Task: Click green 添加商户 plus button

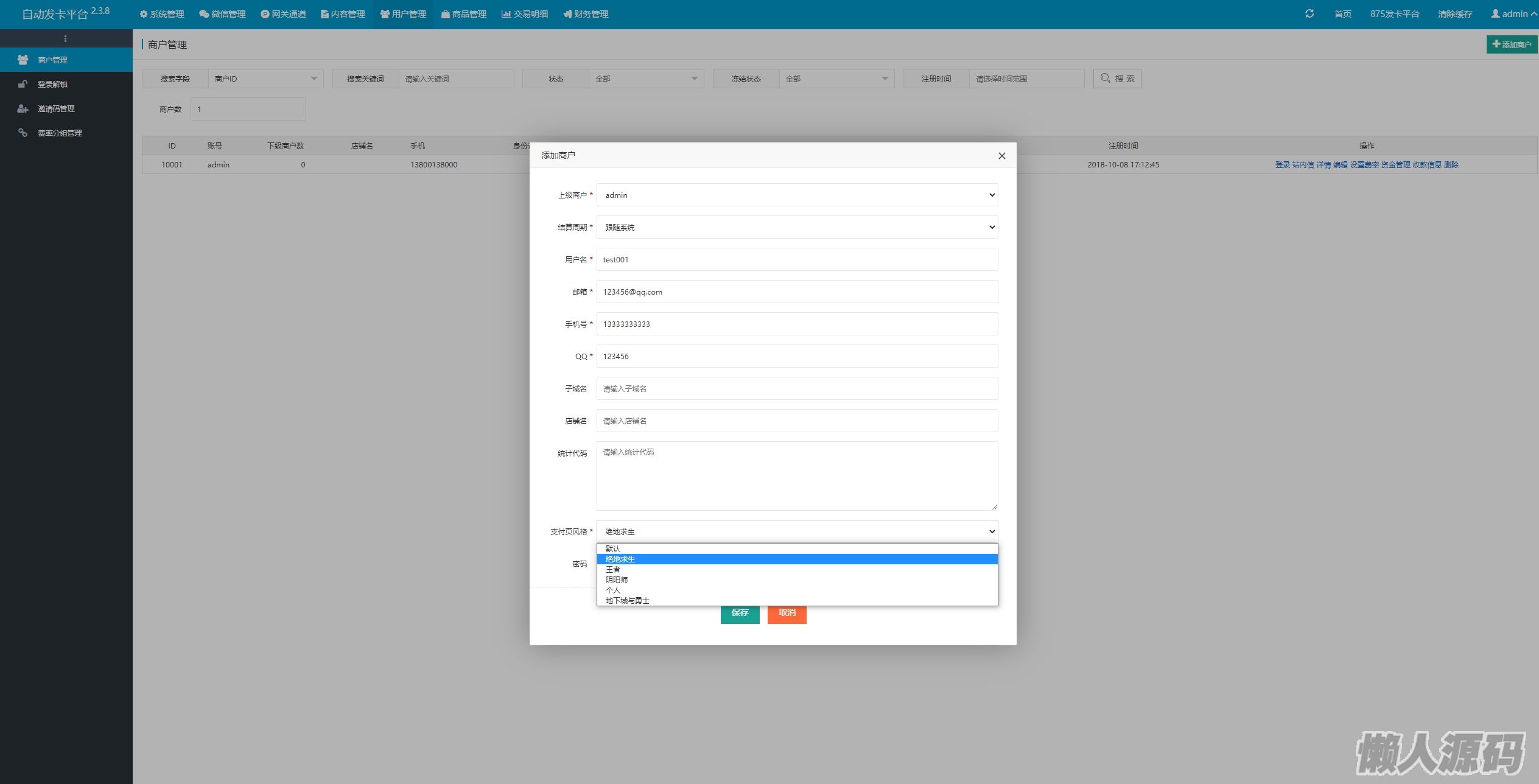Action: [1512, 44]
